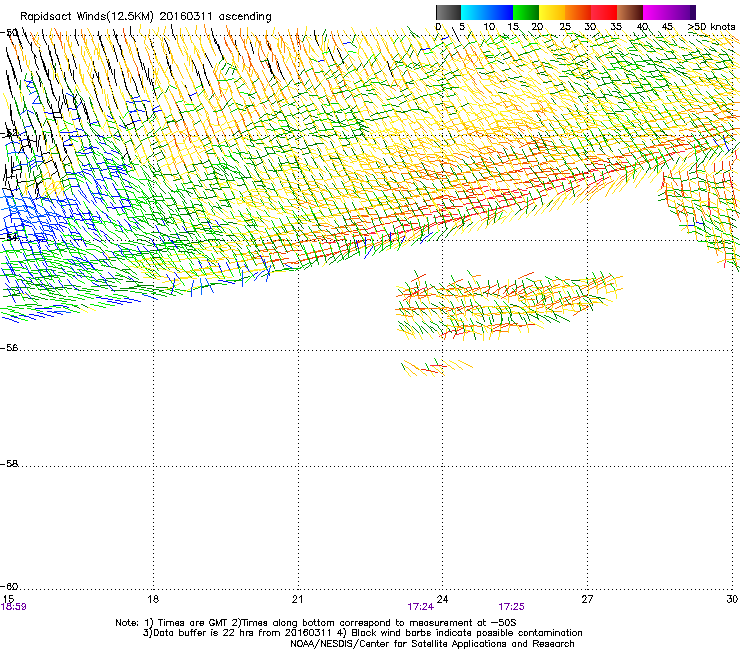Click the legend label '35'
Image resolution: width=740 pixels, height=650 pixels.
coord(616,27)
